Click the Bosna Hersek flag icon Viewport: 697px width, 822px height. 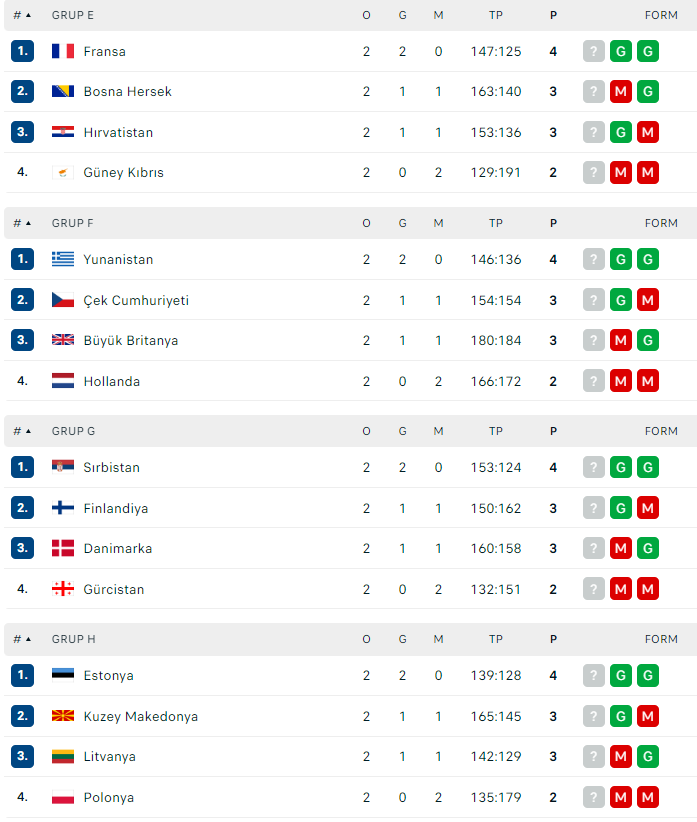pos(63,91)
